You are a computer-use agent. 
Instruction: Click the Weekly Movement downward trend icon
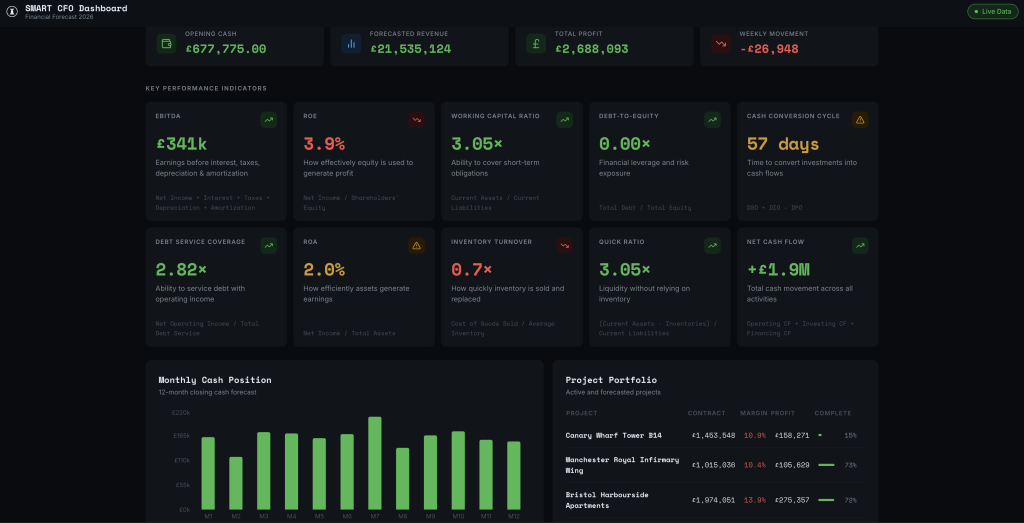click(x=720, y=44)
